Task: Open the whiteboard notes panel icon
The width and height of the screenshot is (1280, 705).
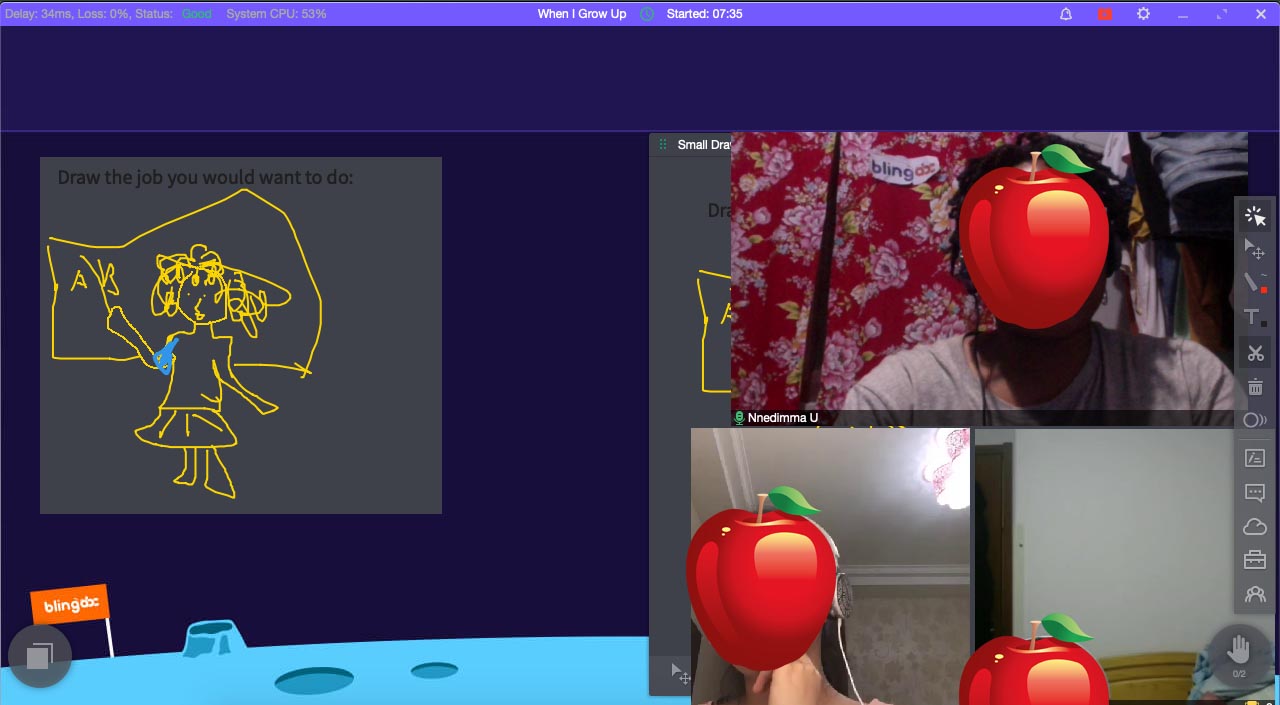Action: coord(1255,458)
